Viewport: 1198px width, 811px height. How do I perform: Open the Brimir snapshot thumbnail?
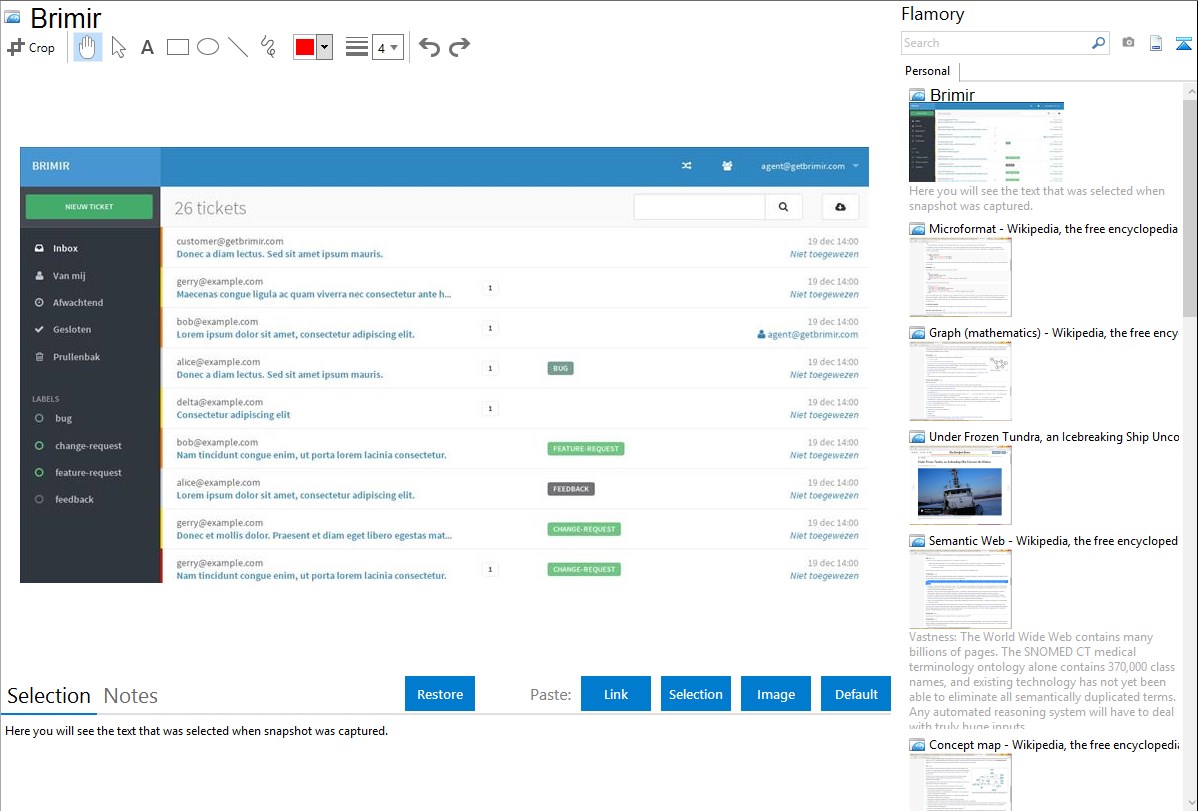point(986,143)
